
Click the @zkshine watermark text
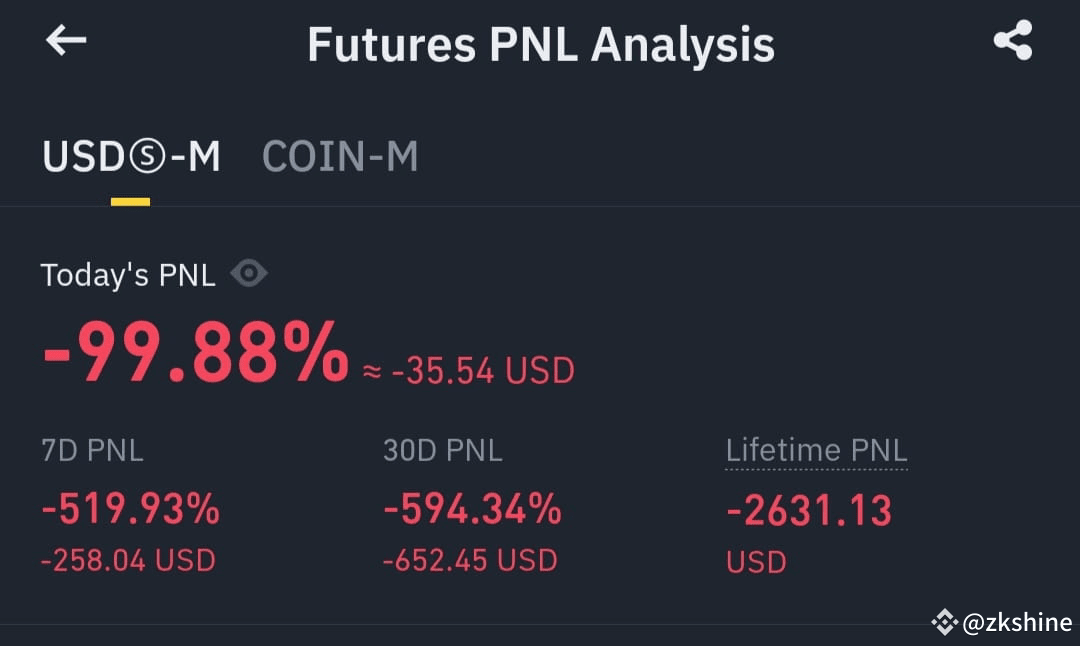coord(1017,622)
